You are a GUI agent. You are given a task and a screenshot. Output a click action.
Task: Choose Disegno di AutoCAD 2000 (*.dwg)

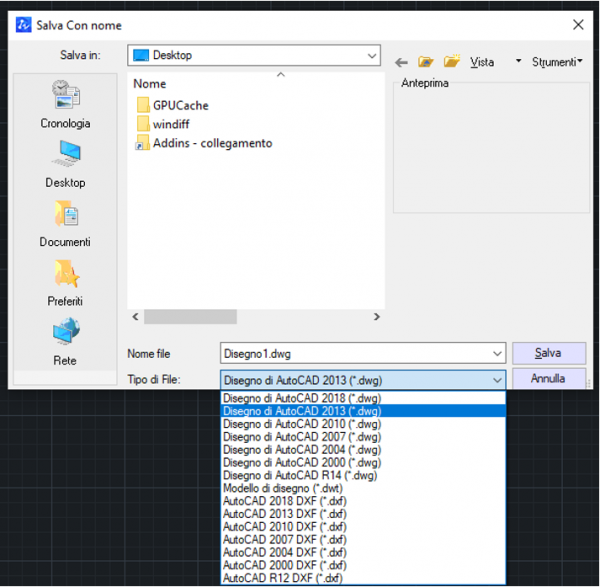click(363, 463)
